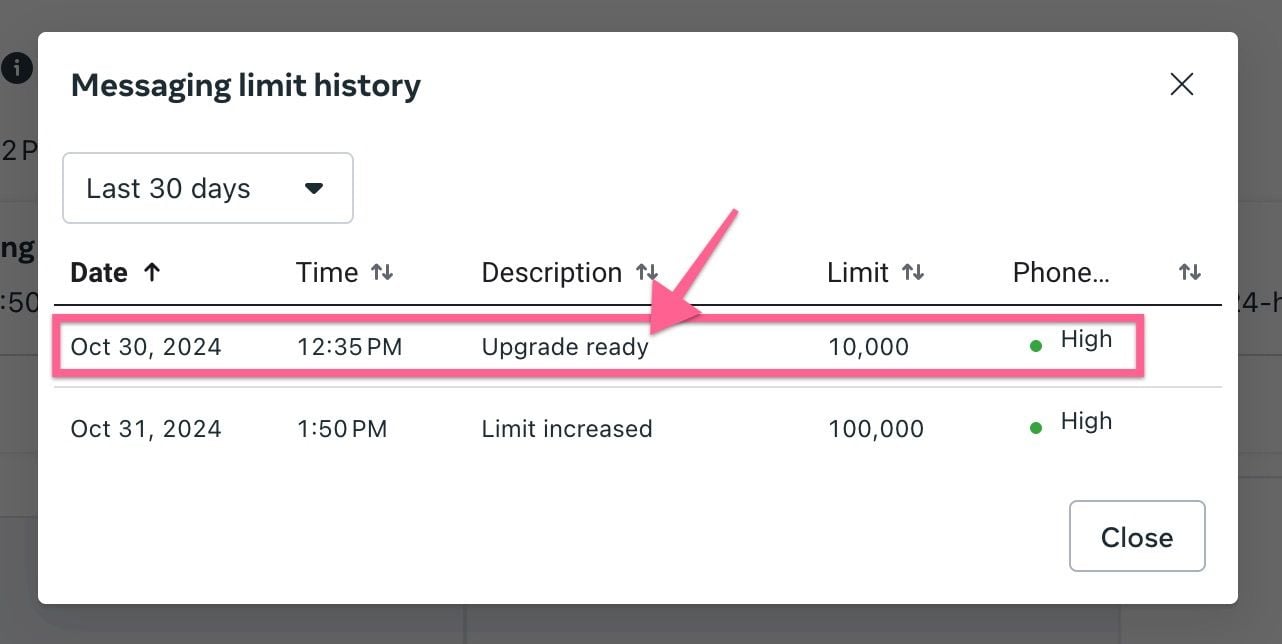Click the dropdown caret arrow icon
Screen dimensions: 1282x644
pyautogui.click(x=314, y=188)
